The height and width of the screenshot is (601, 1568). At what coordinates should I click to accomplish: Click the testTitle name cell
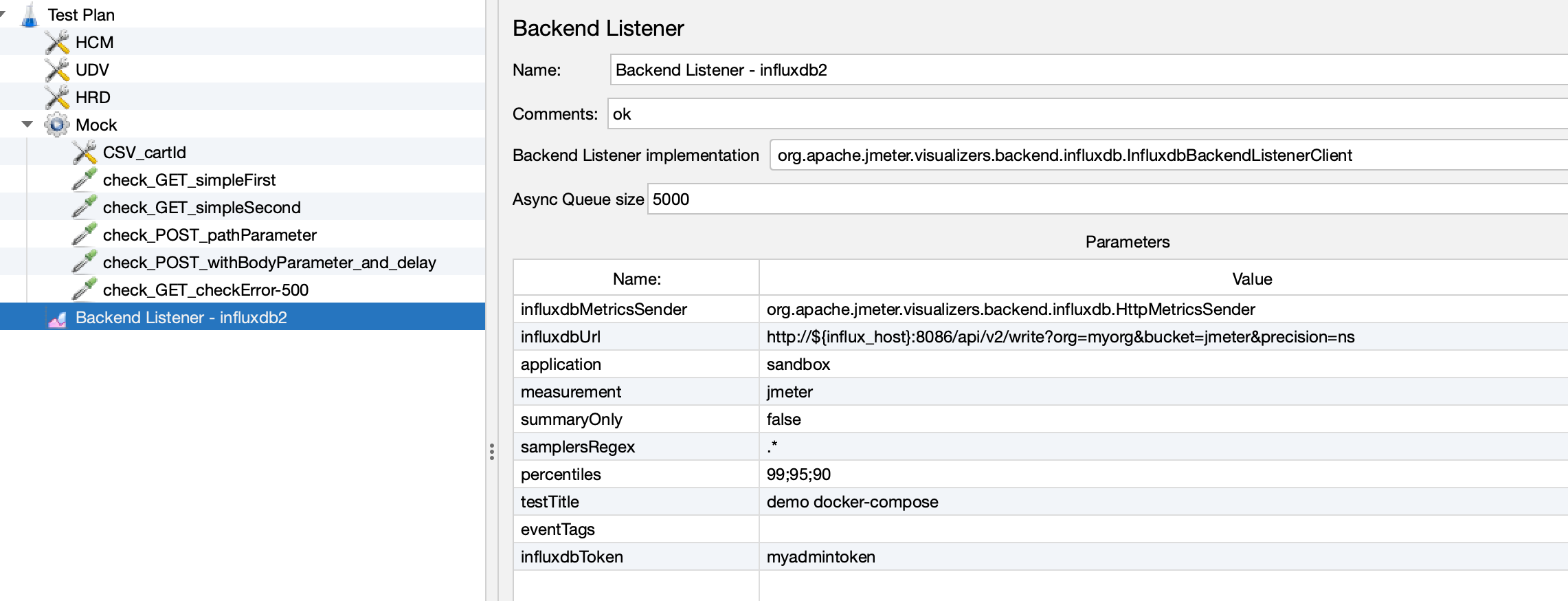636,502
